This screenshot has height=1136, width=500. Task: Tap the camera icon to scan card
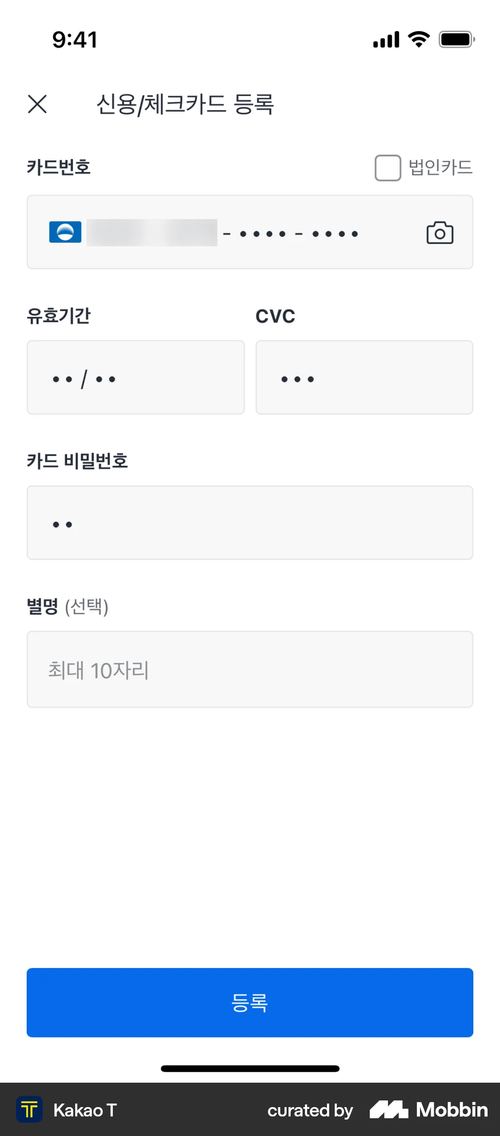[439, 233]
